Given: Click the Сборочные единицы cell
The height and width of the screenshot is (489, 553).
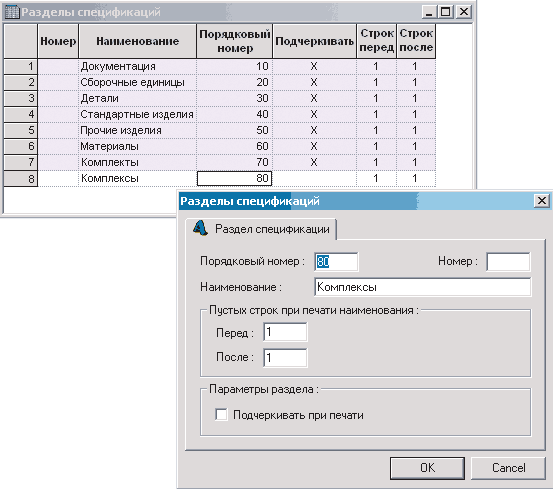Looking at the screenshot, I should pyautogui.click(x=137, y=82).
